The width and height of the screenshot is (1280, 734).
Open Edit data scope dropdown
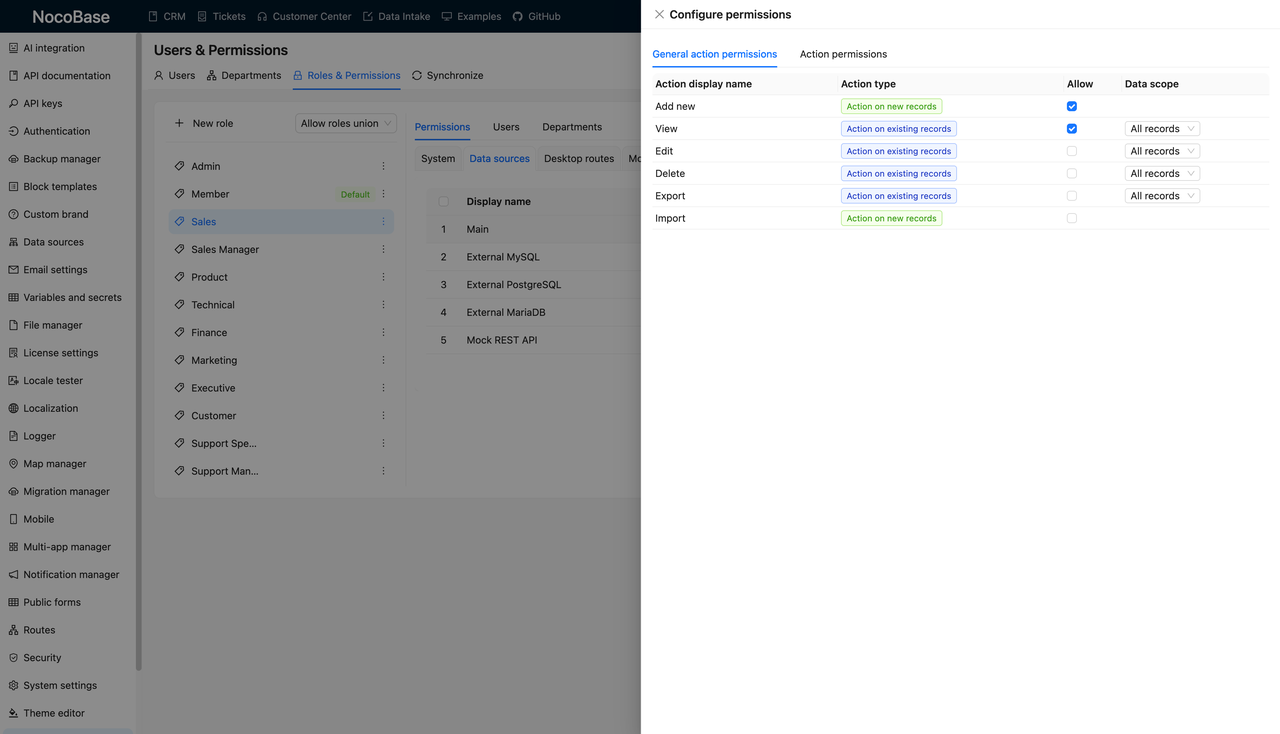coord(1162,151)
